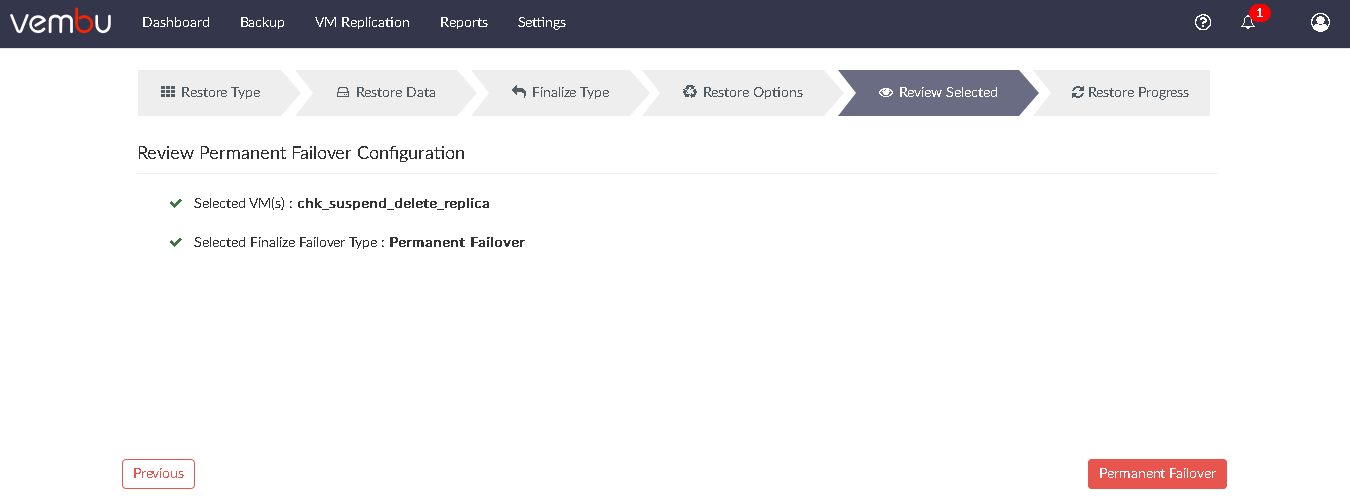1350x502 pixels.
Task: Select the Finalize Type step tab
Action: pyautogui.click(x=561, y=93)
